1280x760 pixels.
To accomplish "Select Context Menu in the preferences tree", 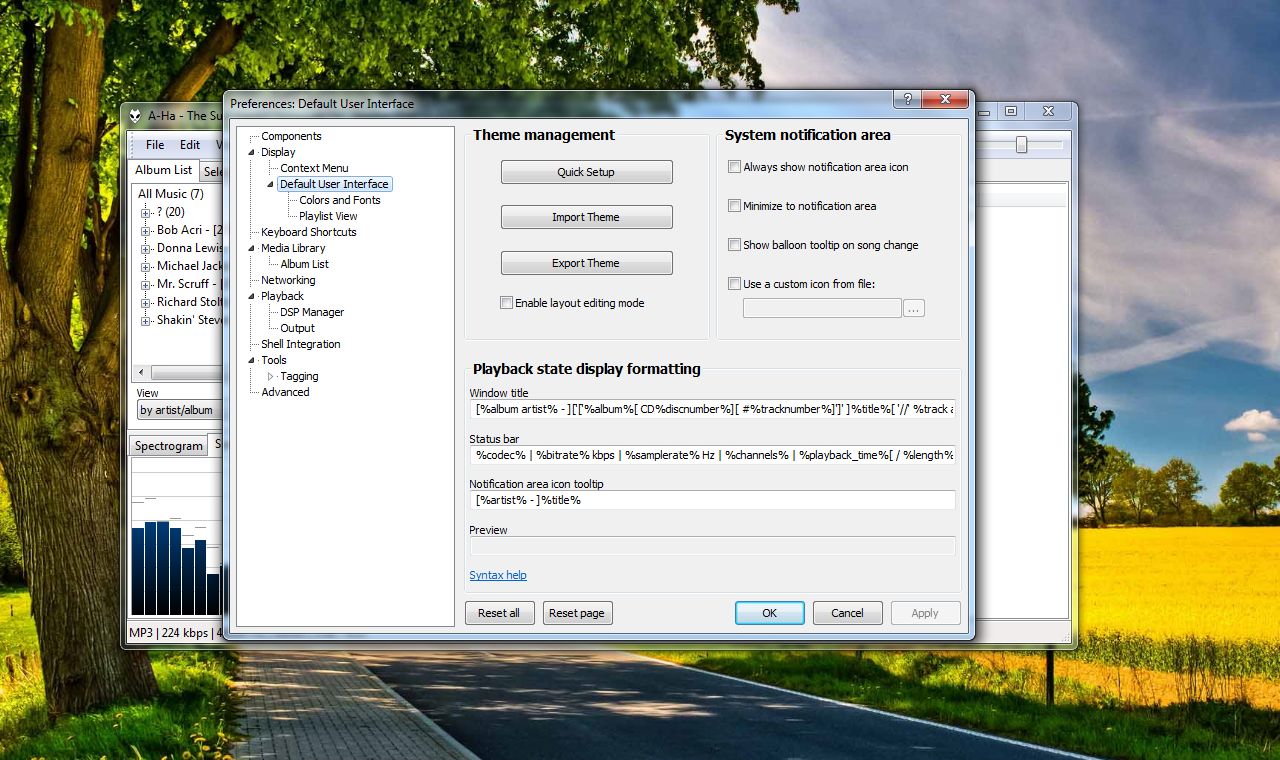I will coord(314,168).
